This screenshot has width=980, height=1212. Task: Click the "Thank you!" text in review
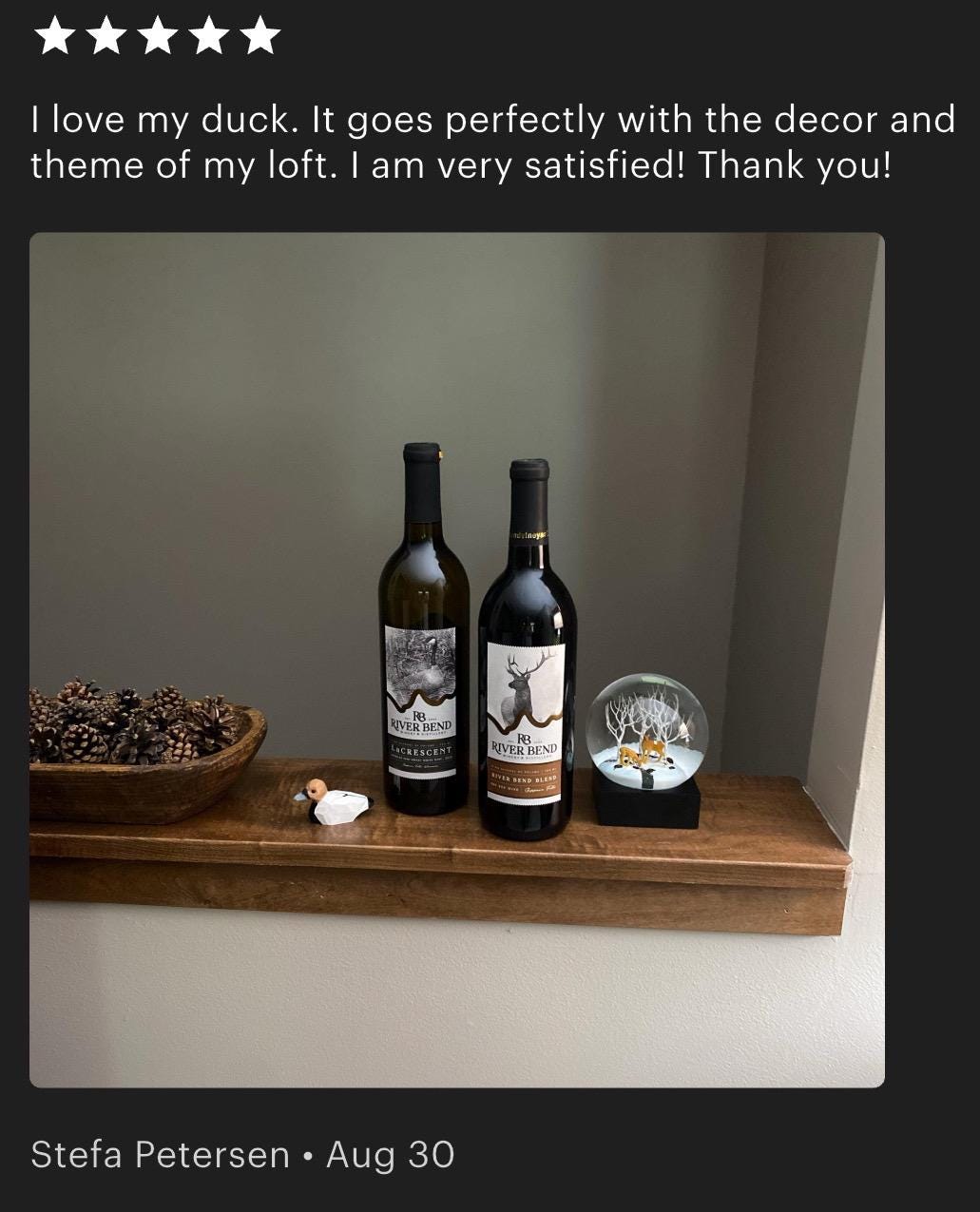(795, 165)
